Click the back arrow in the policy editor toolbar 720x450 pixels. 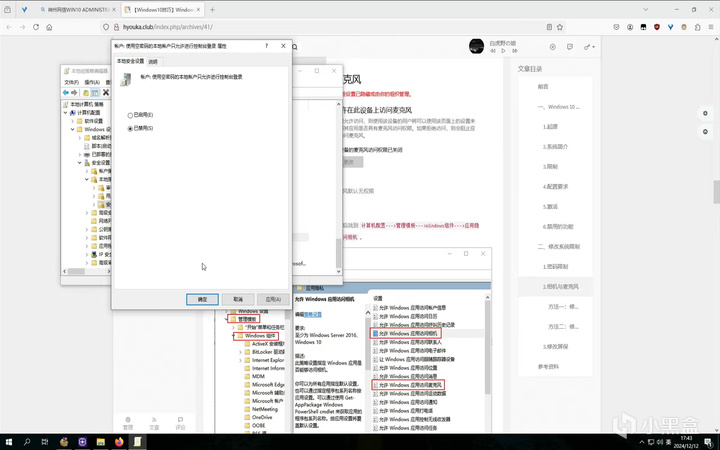tap(66, 92)
